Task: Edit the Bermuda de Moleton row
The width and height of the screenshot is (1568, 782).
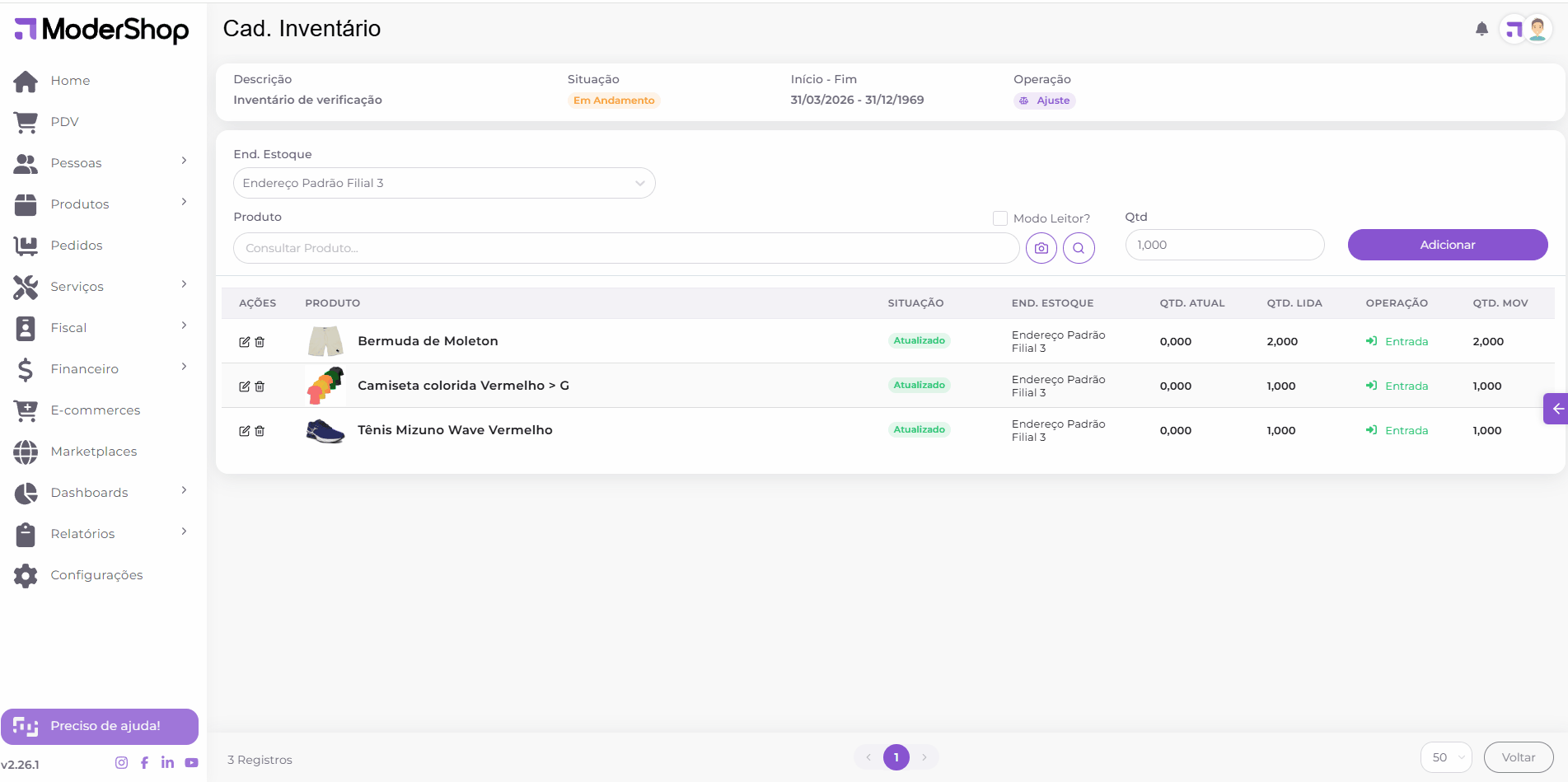Action: [244, 342]
